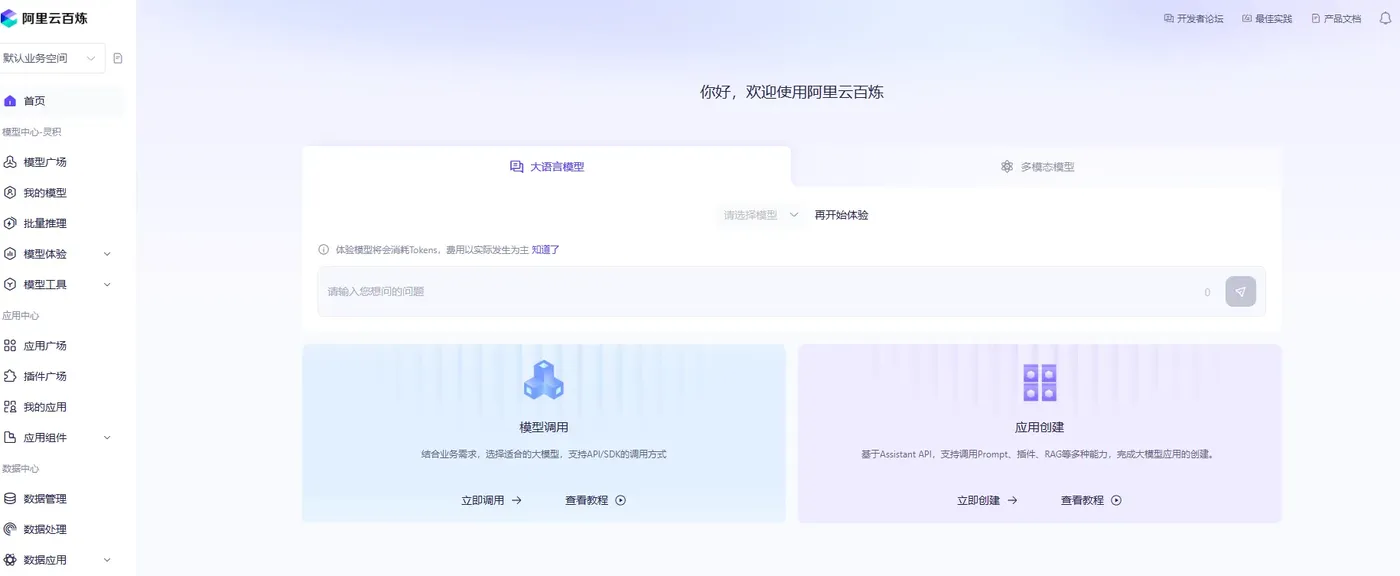Open the 最佳实践 link
The width and height of the screenshot is (1400, 576).
(x=1267, y=18)
